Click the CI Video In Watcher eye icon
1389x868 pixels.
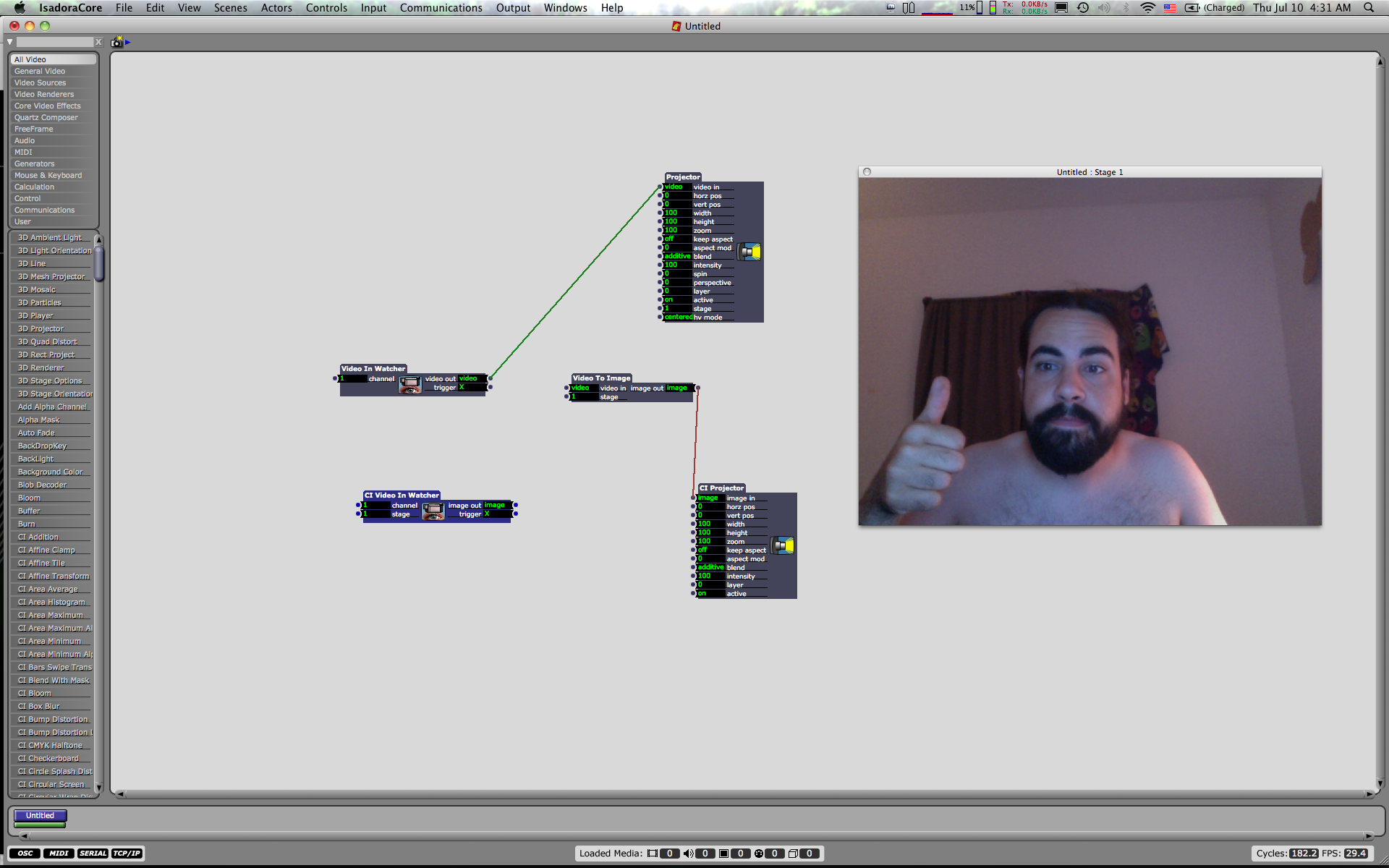pyautogui.click(x=433, y=511)
